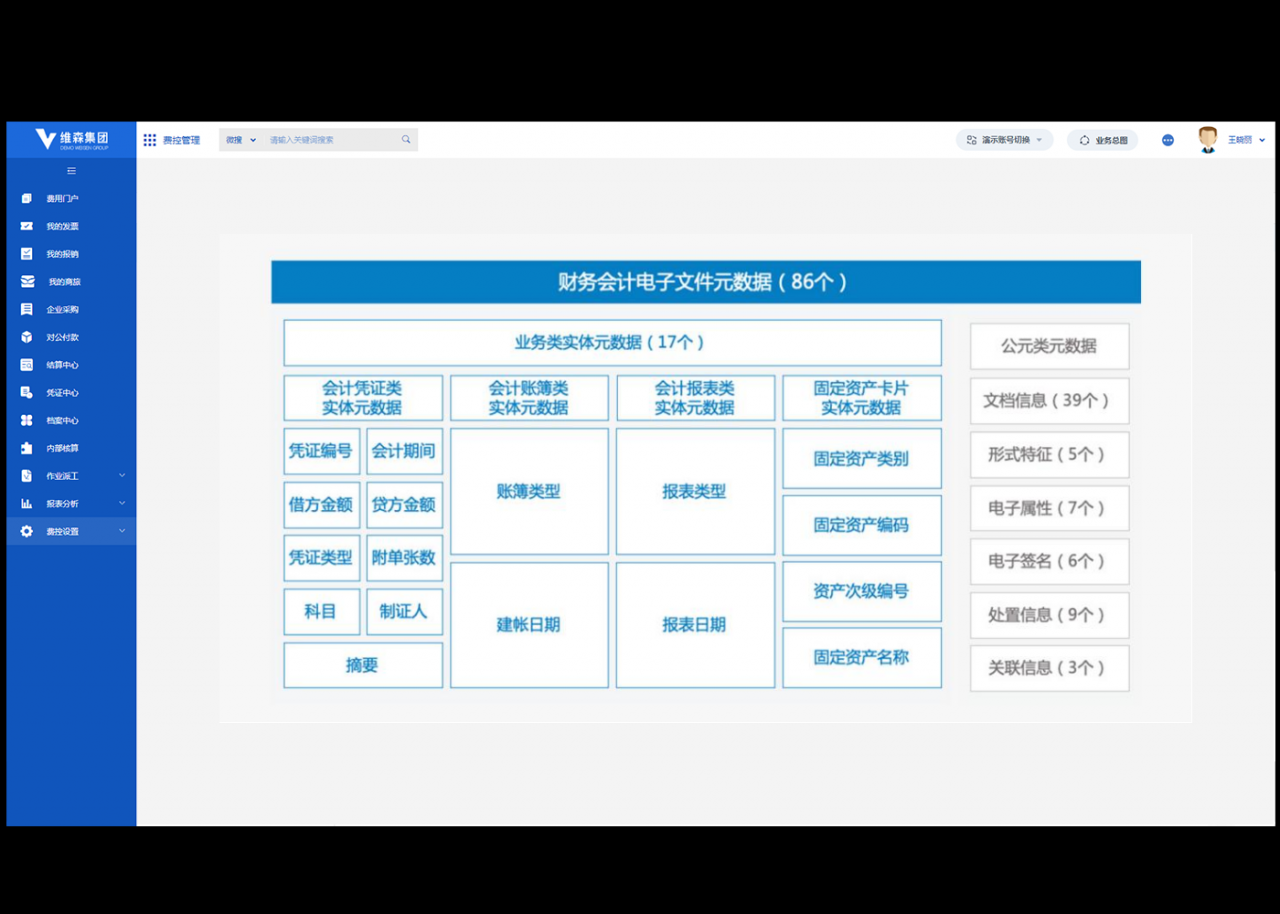Click the 凭证类型 box
The image size is (1280, 914).
click(x=321, y=558)
